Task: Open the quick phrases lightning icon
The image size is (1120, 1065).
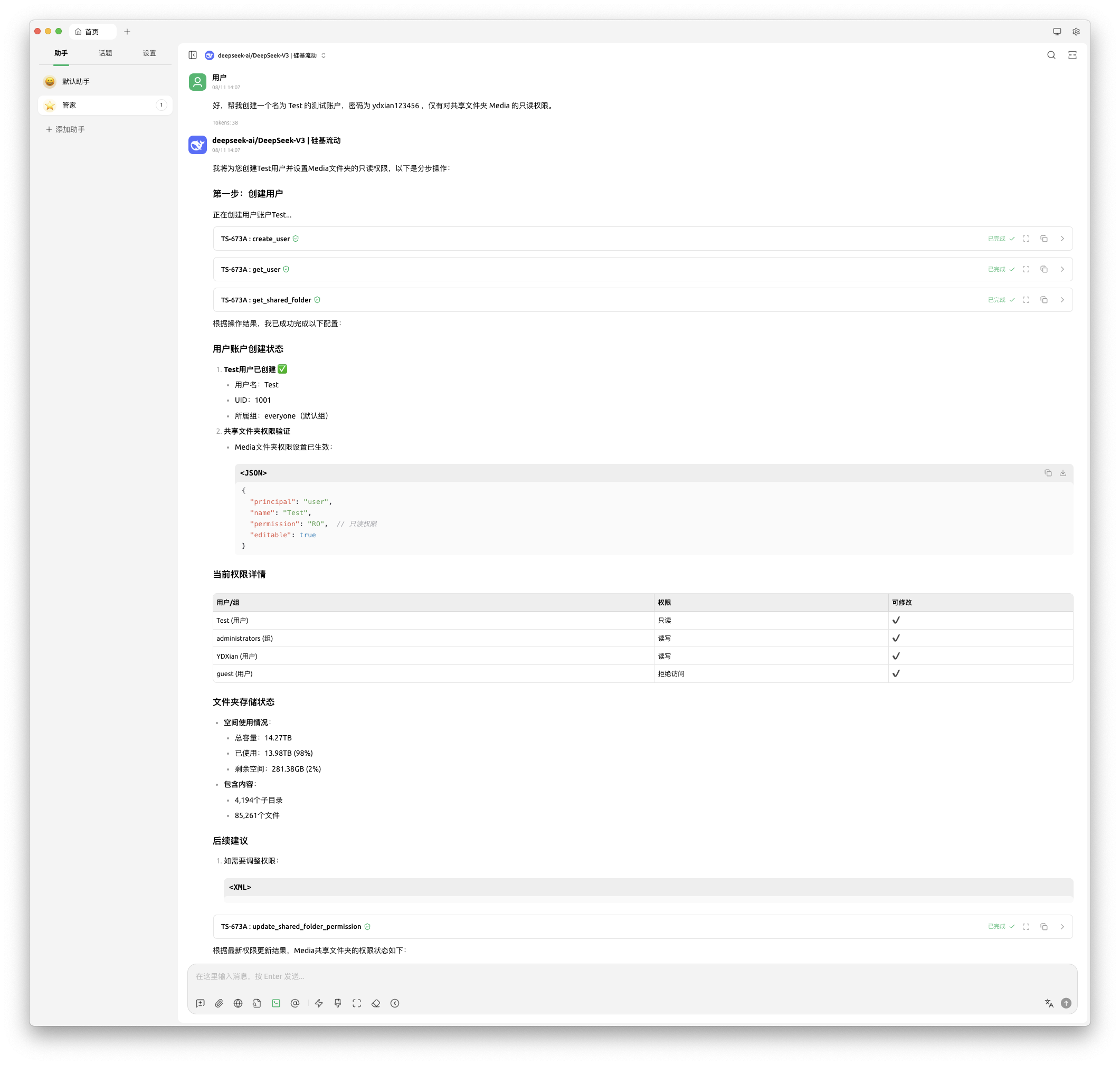Action: (318, 1003)
